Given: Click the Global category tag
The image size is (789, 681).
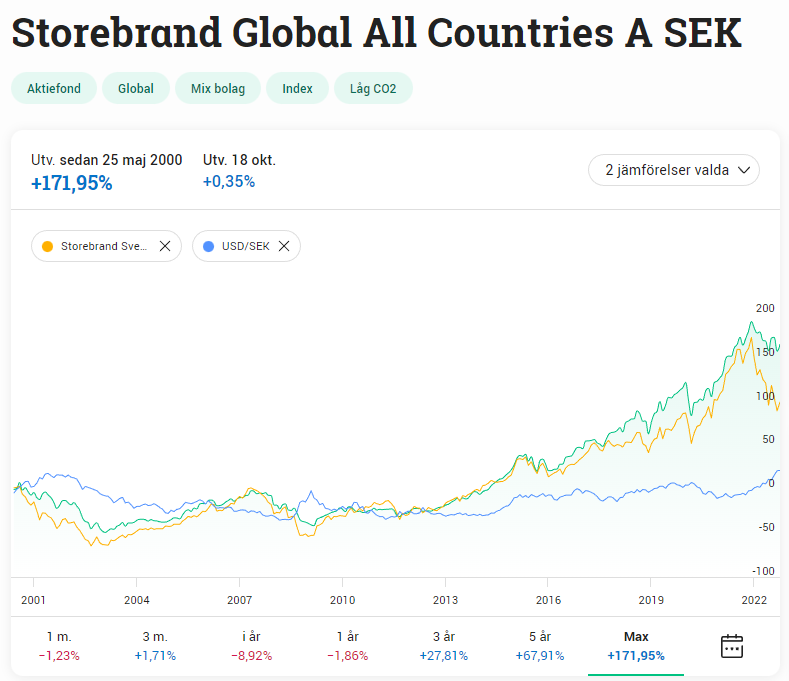Looking at the screenshot, I should pyautogui.click(x=136, y=88).
